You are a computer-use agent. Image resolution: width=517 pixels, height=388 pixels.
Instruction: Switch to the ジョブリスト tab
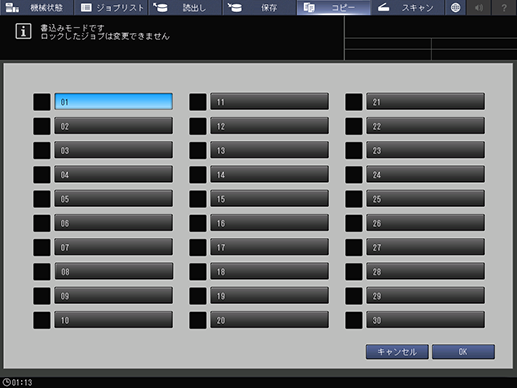(x=111, y=7)
